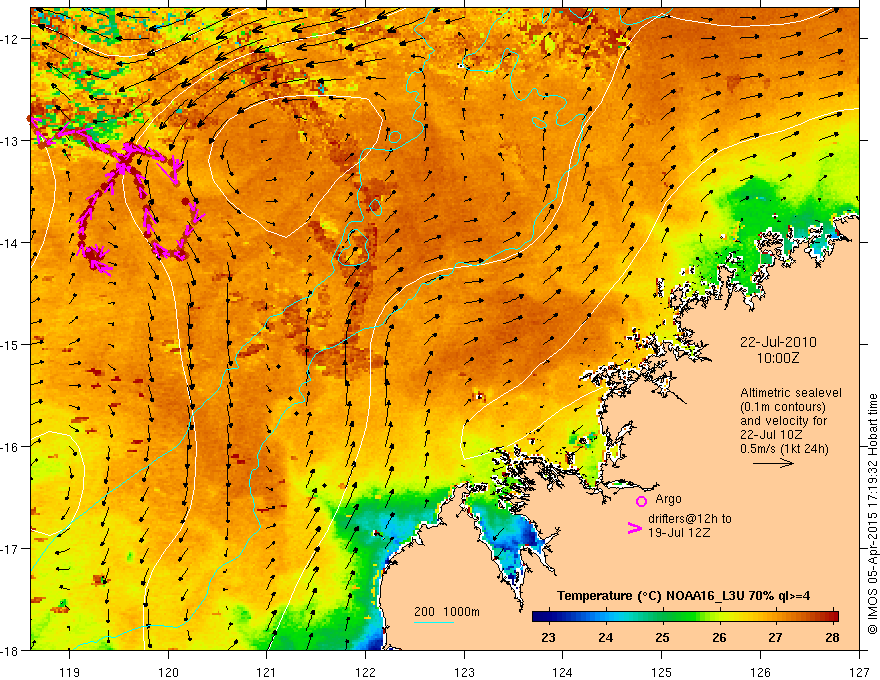The image size is (880, 680).
Task: Click the 'Altimetric sealevel' legend text
Action: (x=791, y=393)
